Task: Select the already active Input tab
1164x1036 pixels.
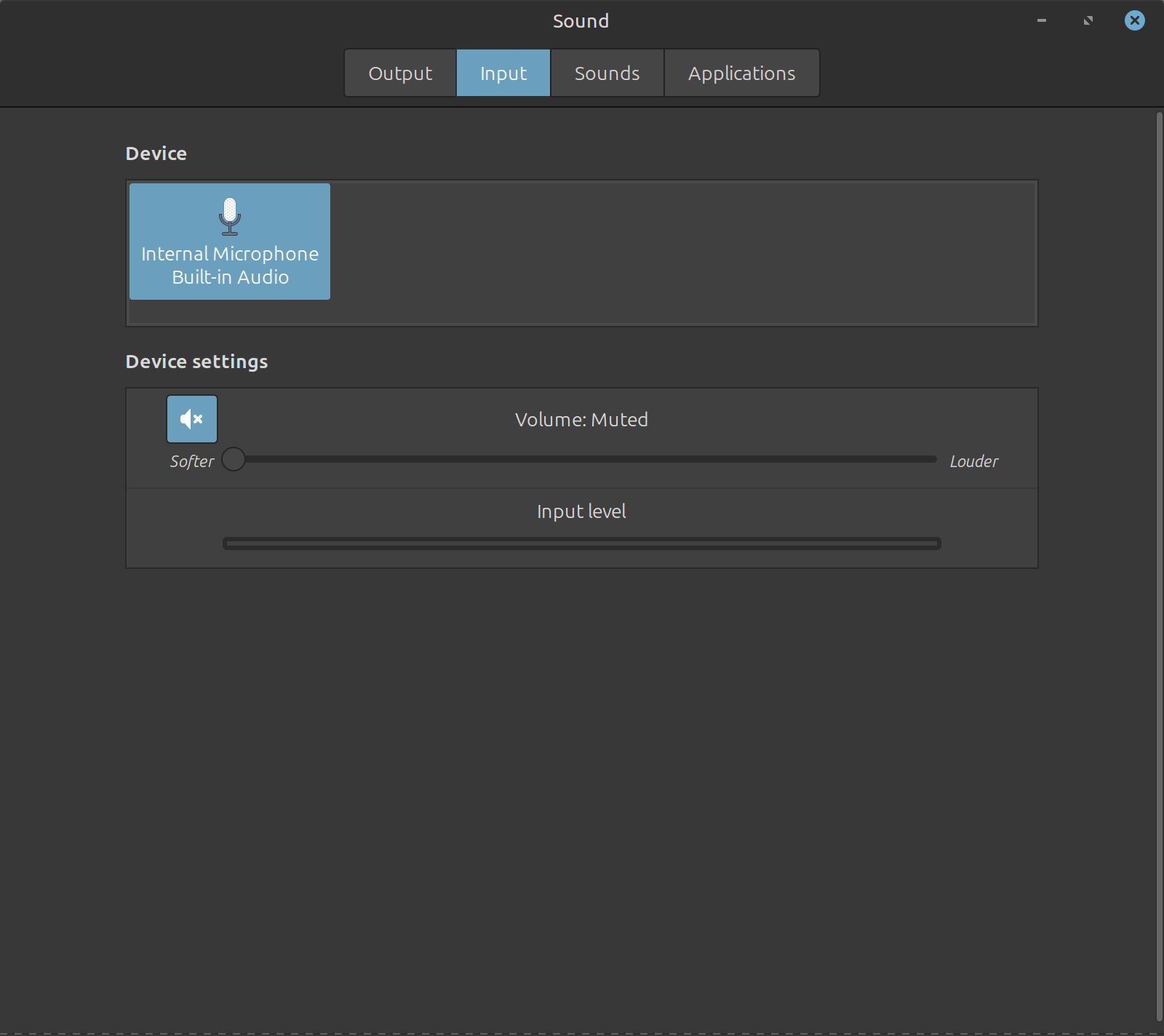Action: tap(503, 73)
